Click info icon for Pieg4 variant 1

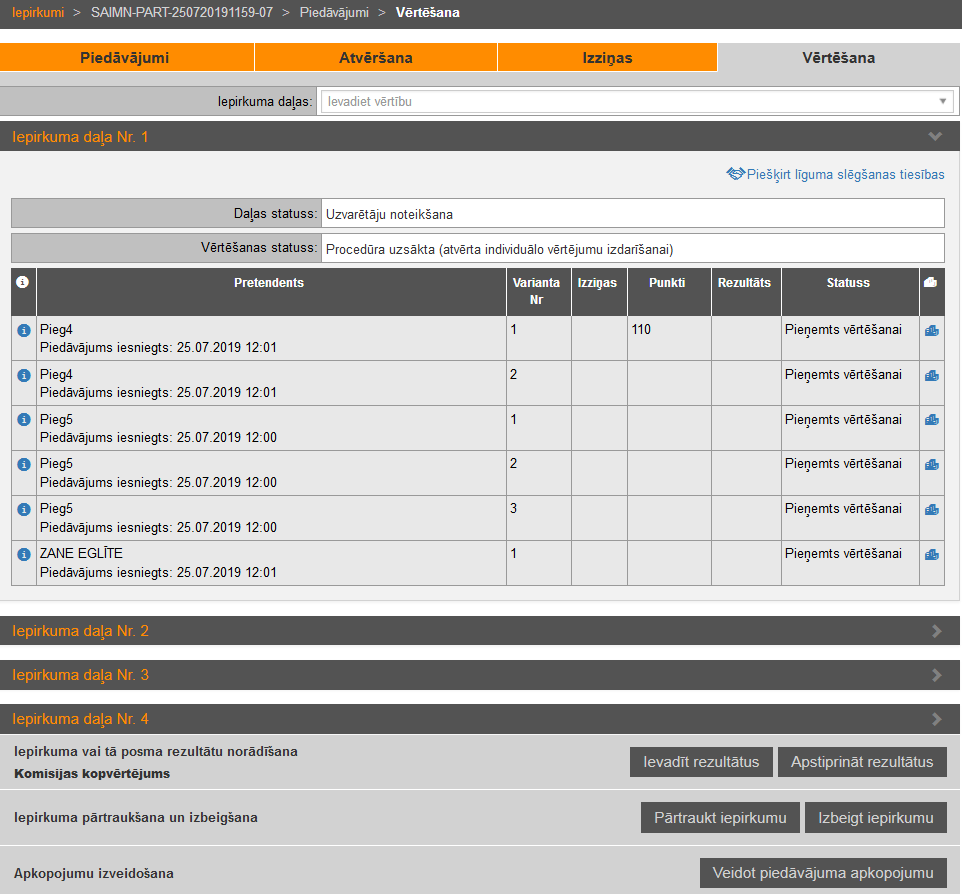point(24,330)
